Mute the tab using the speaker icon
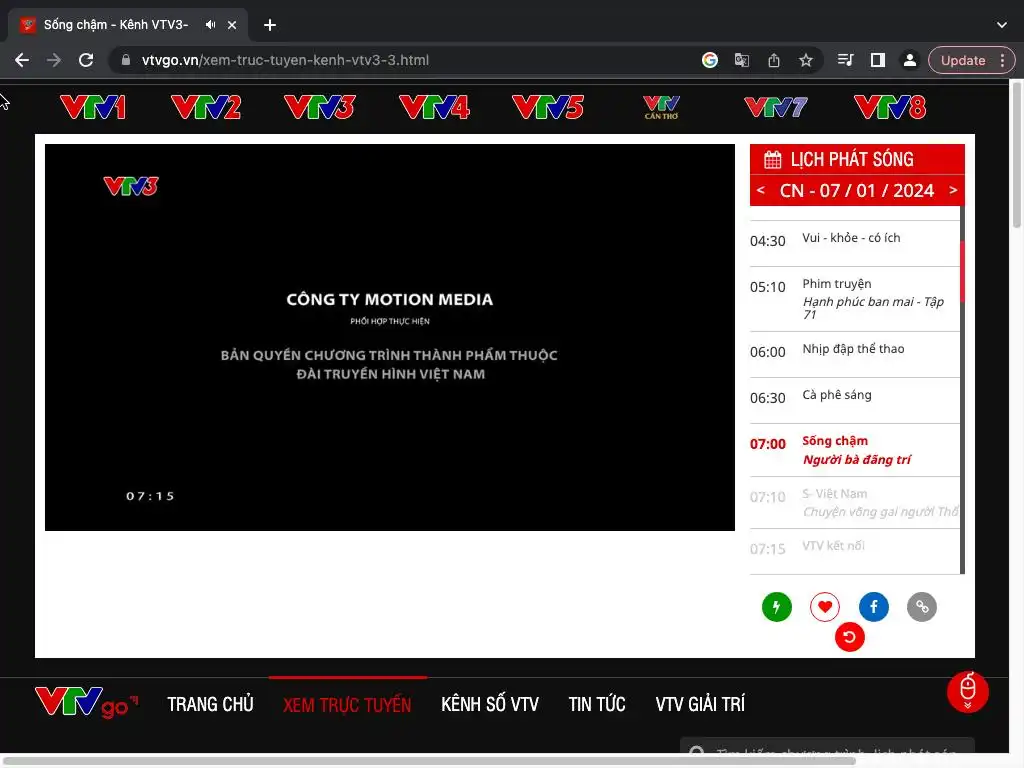 [x=210, y=25]
